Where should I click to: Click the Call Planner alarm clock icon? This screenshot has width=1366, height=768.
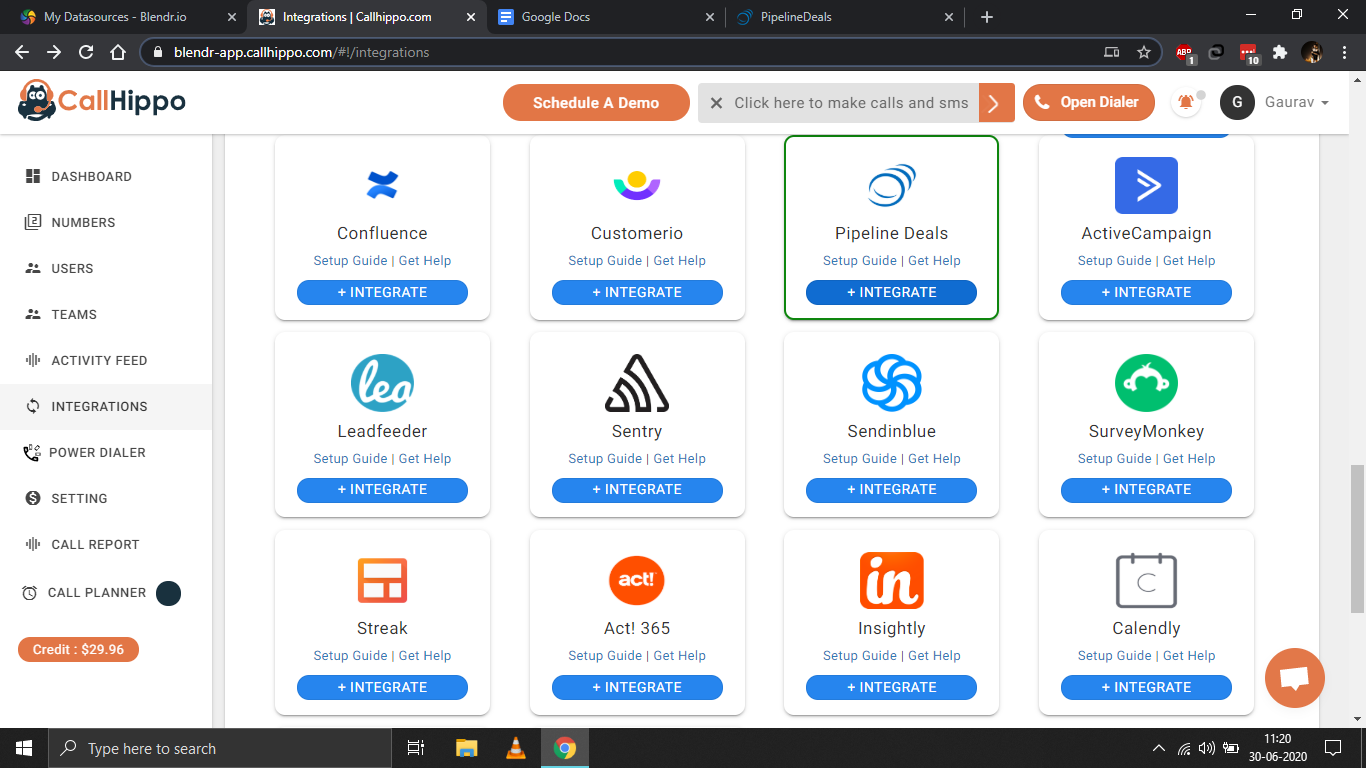30,593
